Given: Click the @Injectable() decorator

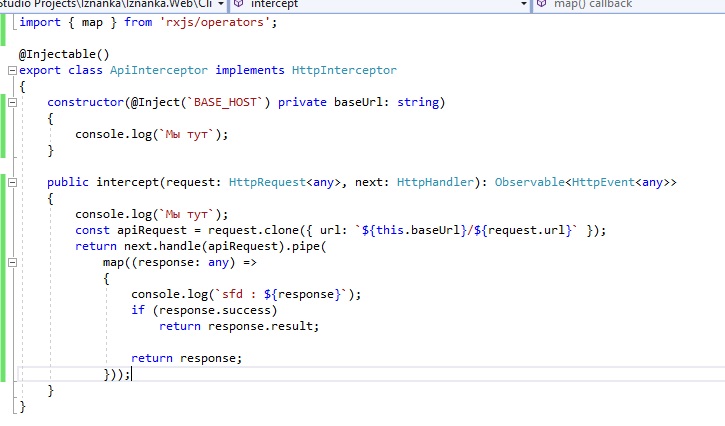Looking at the screenshot, I should (64, 54).
